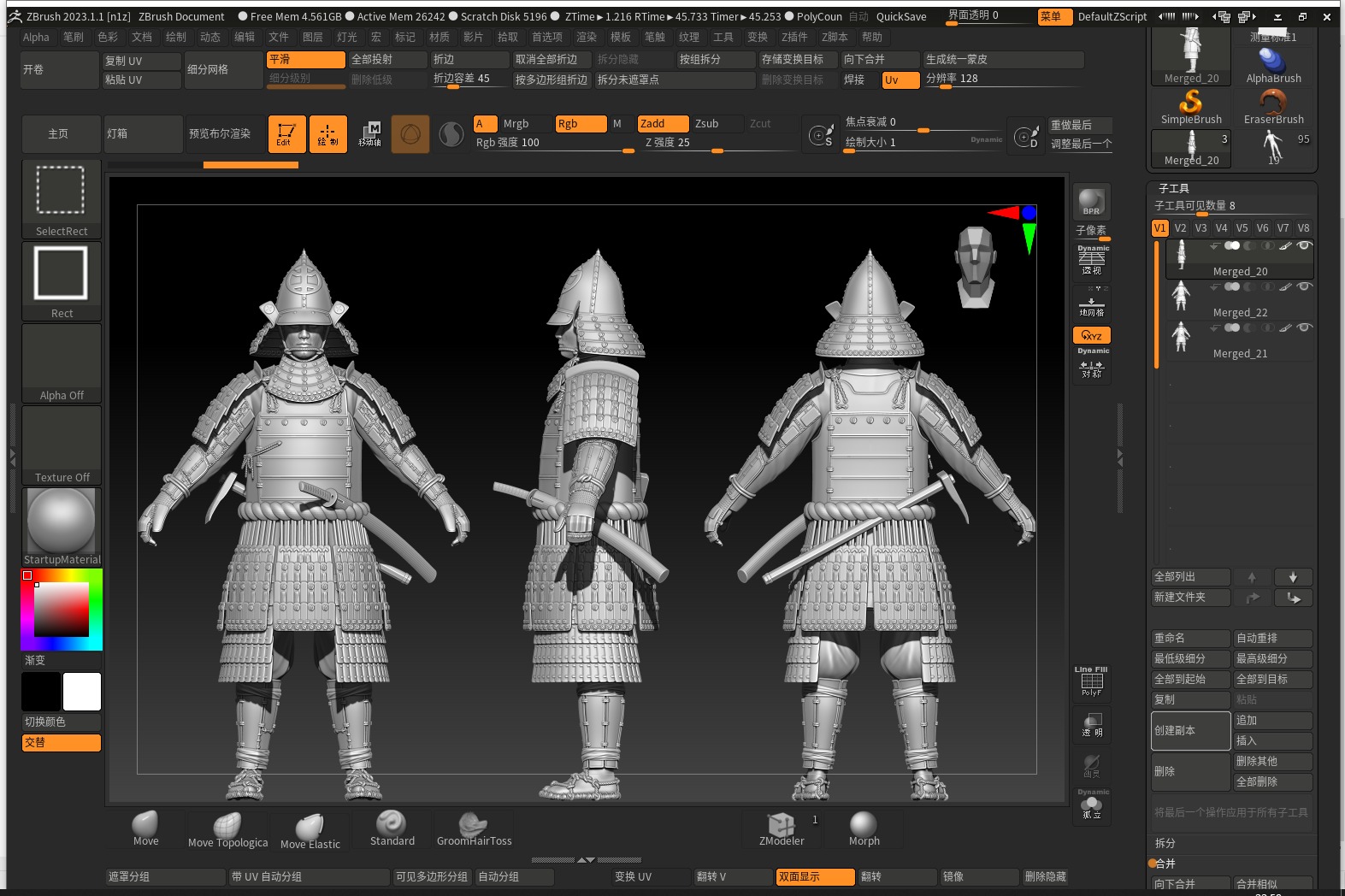Image resolution: width=1345 pixels, height=896 pixels.
Task: Toggle ghost (幽灵) transparency icon
Action: [1092, 764]
